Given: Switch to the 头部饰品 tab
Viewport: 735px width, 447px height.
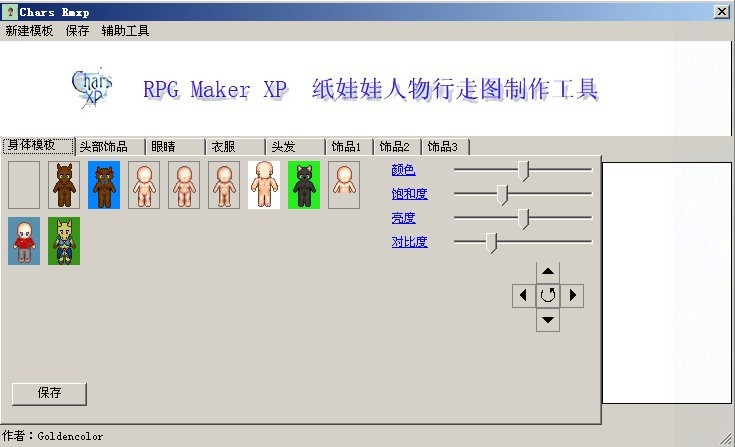Looking at the screenshot, I should tap(111, 147).
